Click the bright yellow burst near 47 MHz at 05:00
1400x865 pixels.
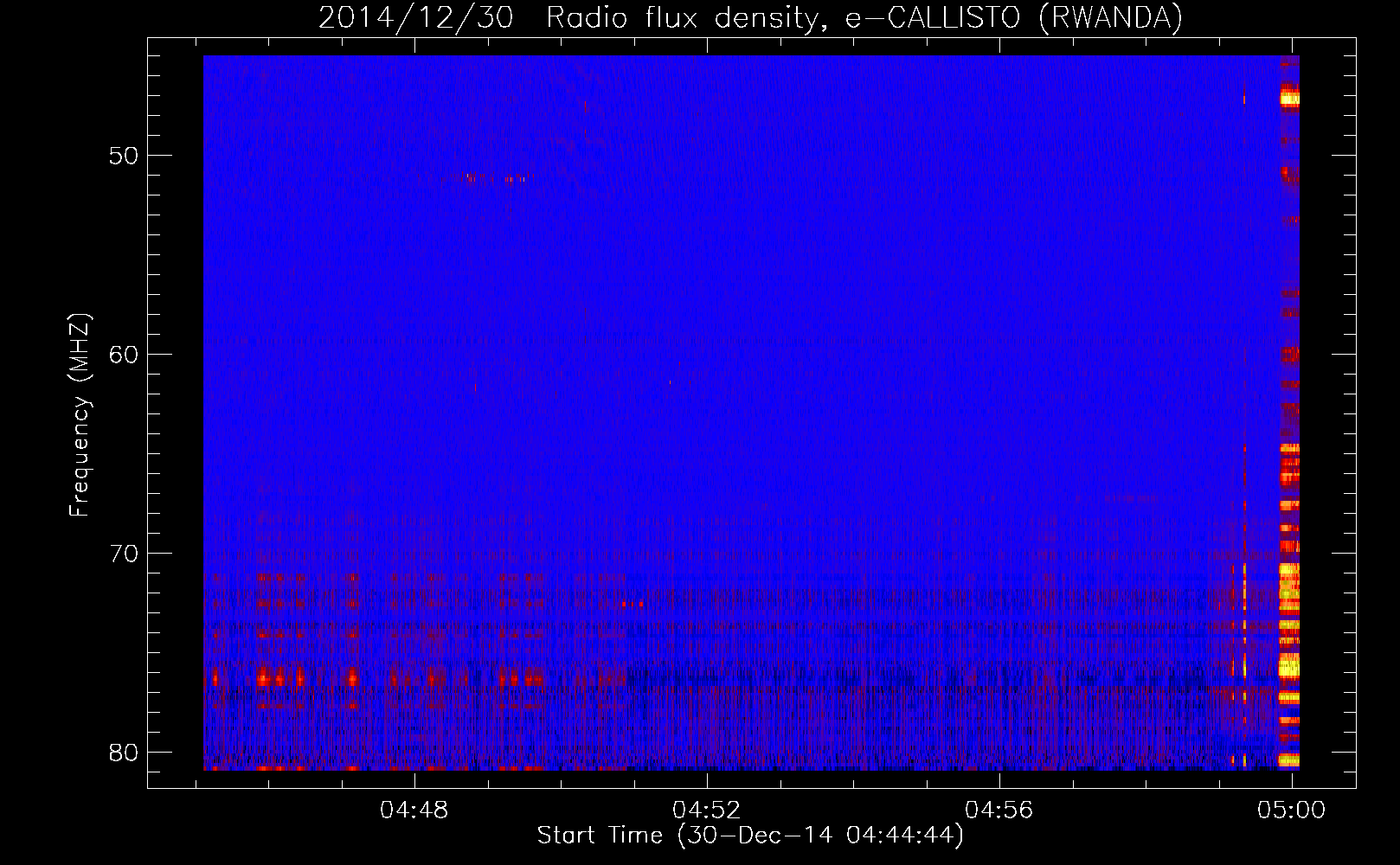pyautogui.click(x=1289, y=98)
